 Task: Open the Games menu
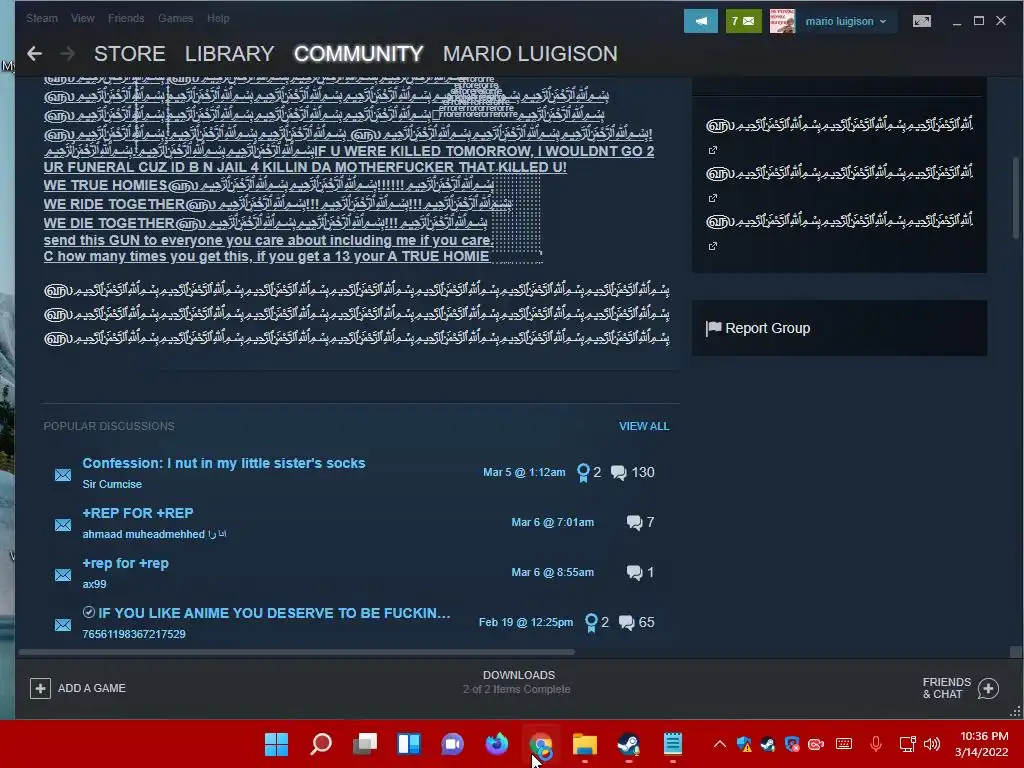(x=176, y=18)
